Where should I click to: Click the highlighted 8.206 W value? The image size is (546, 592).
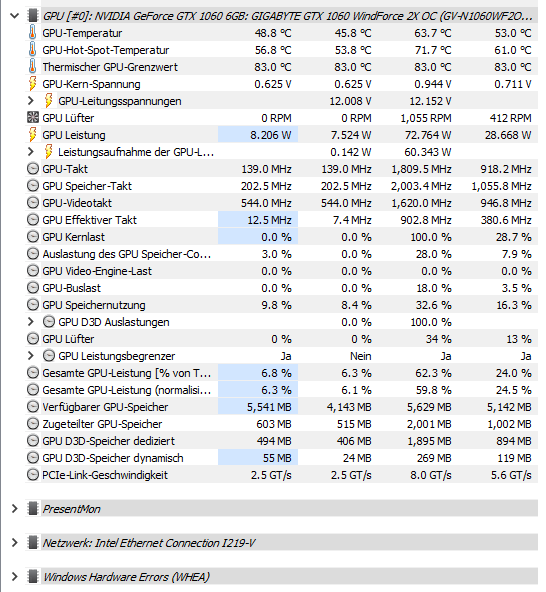(271, 135)
